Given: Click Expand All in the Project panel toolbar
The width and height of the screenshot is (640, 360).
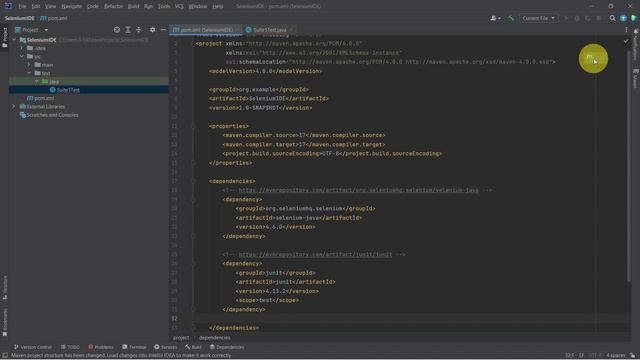Looking at the screenshot, I should point(128,30).
